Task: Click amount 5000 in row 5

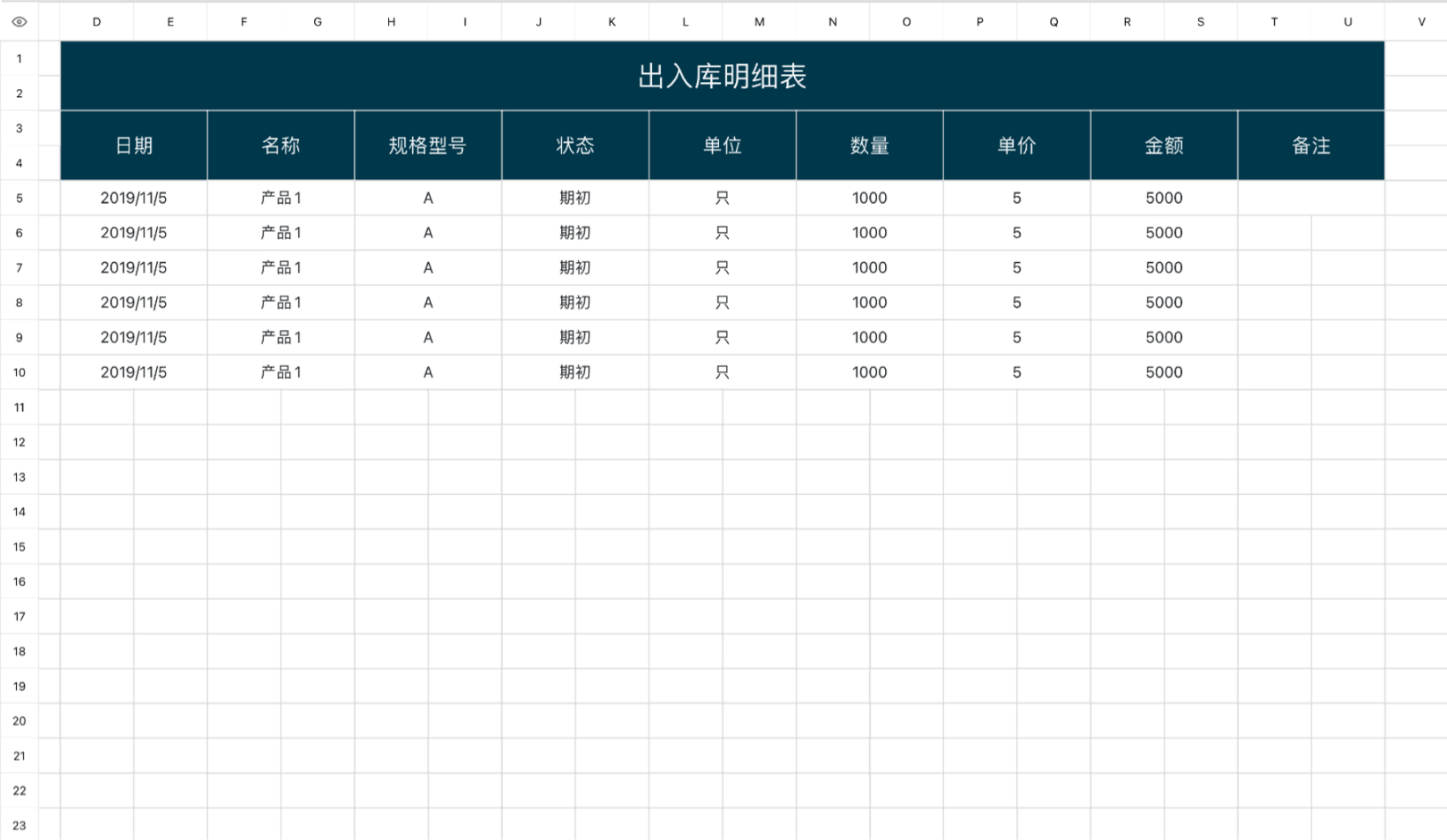Action: (1164, 198)
